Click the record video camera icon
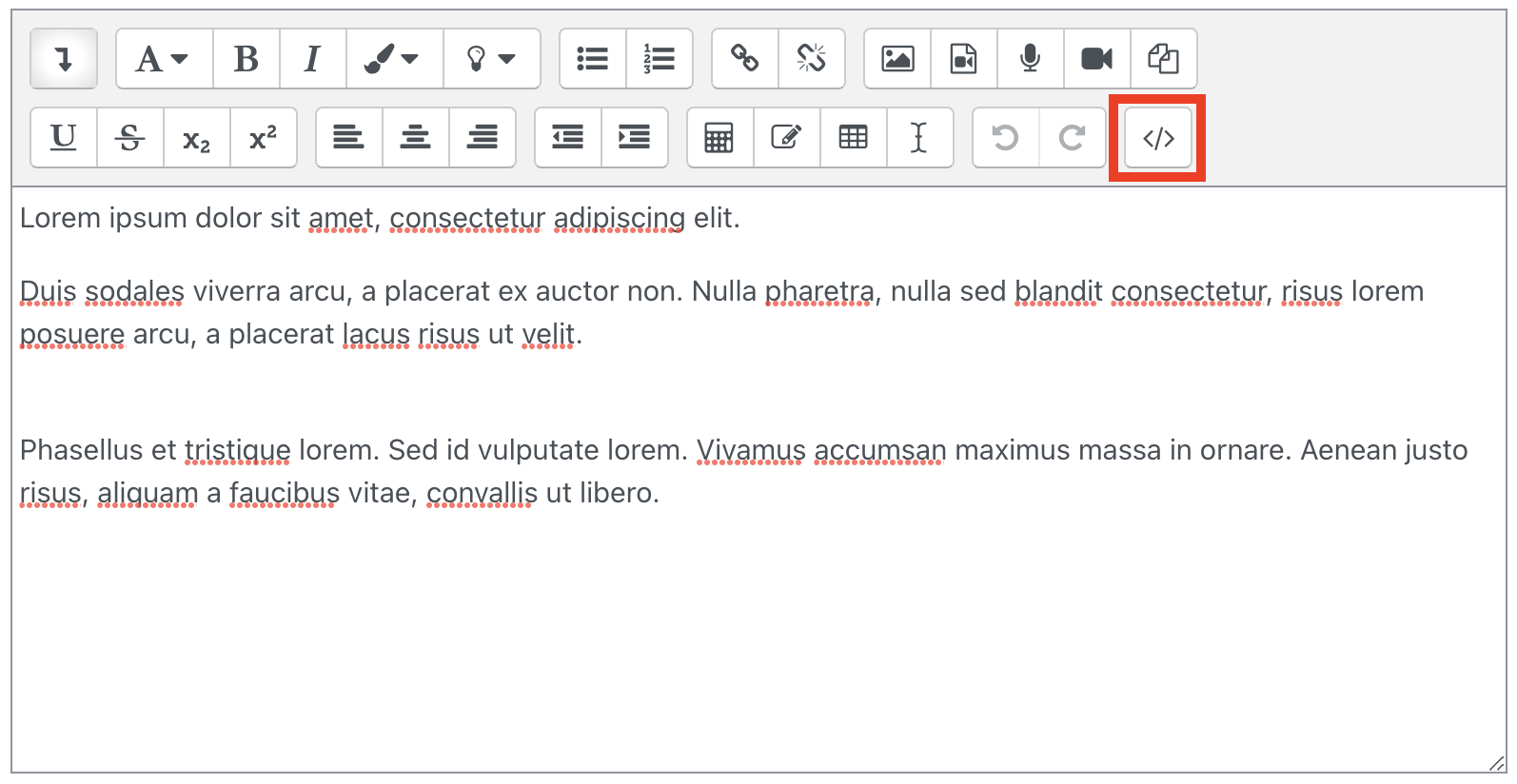The image size is (1517, 784). pyautogui.click(x=1096, y=59)
